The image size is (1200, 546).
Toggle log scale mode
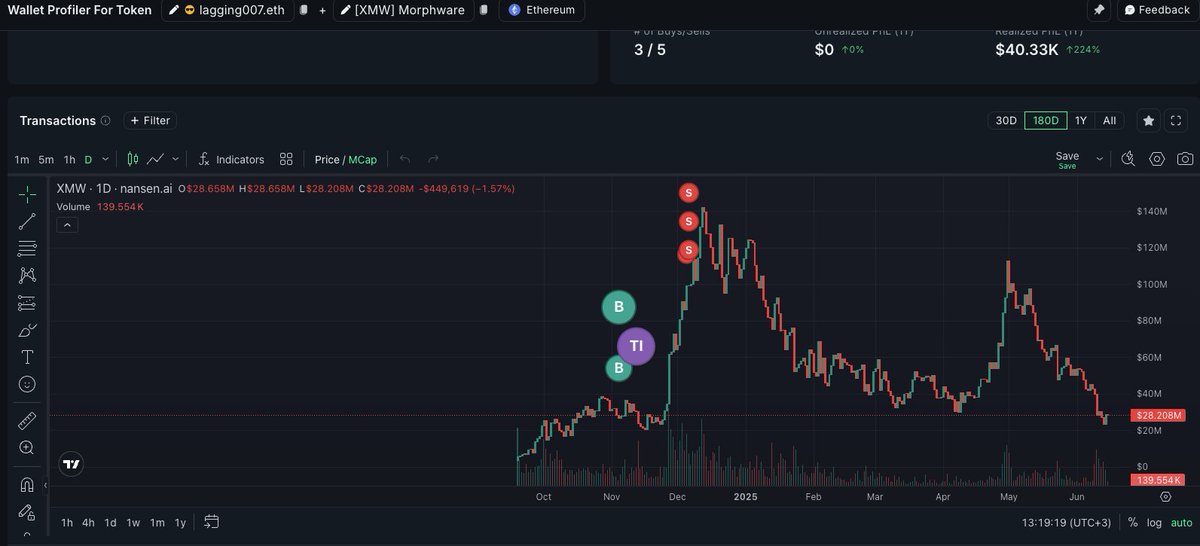point(1154,522)
